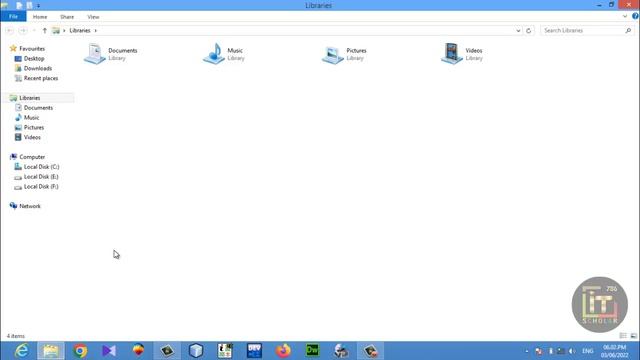Click the ENG language indicator
Viewport: 640px width, 360px height.
(x=588, y=351)
